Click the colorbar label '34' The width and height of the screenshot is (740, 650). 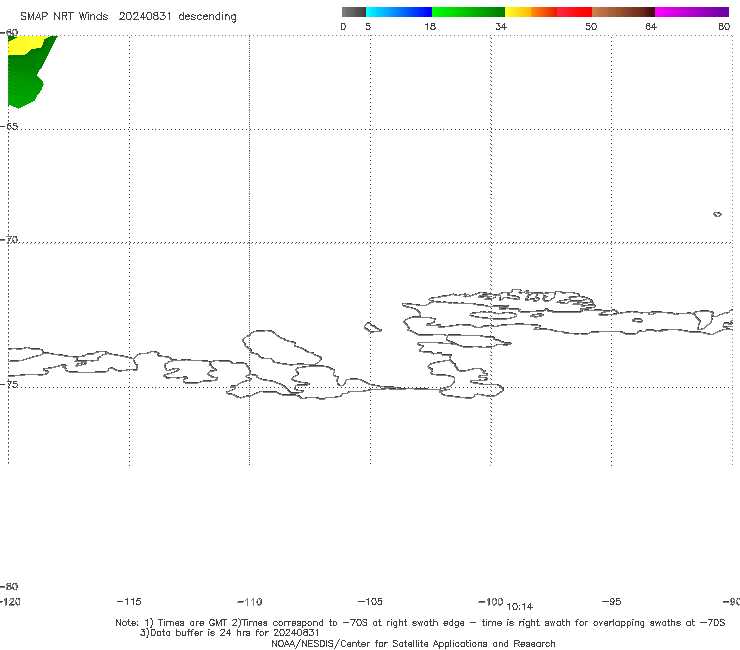coord(501,26)
